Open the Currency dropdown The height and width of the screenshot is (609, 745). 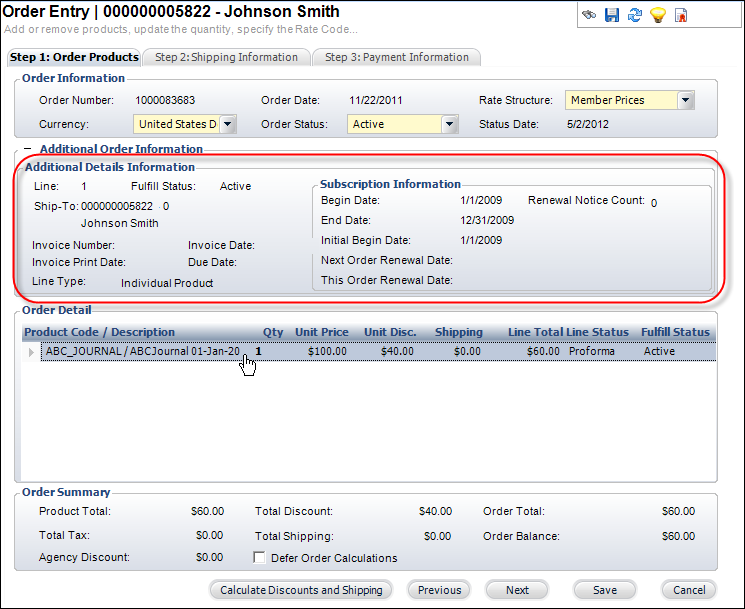(228, 124)
